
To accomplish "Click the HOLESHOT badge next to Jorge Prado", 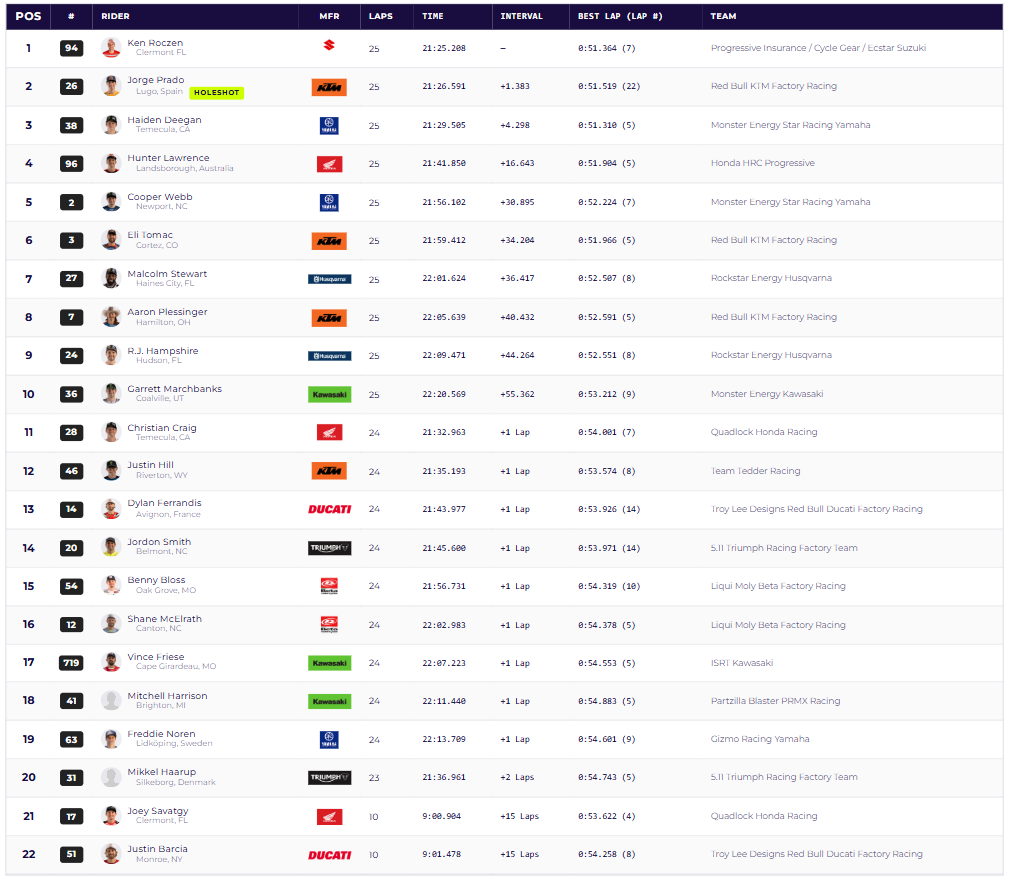I will 216,93.
